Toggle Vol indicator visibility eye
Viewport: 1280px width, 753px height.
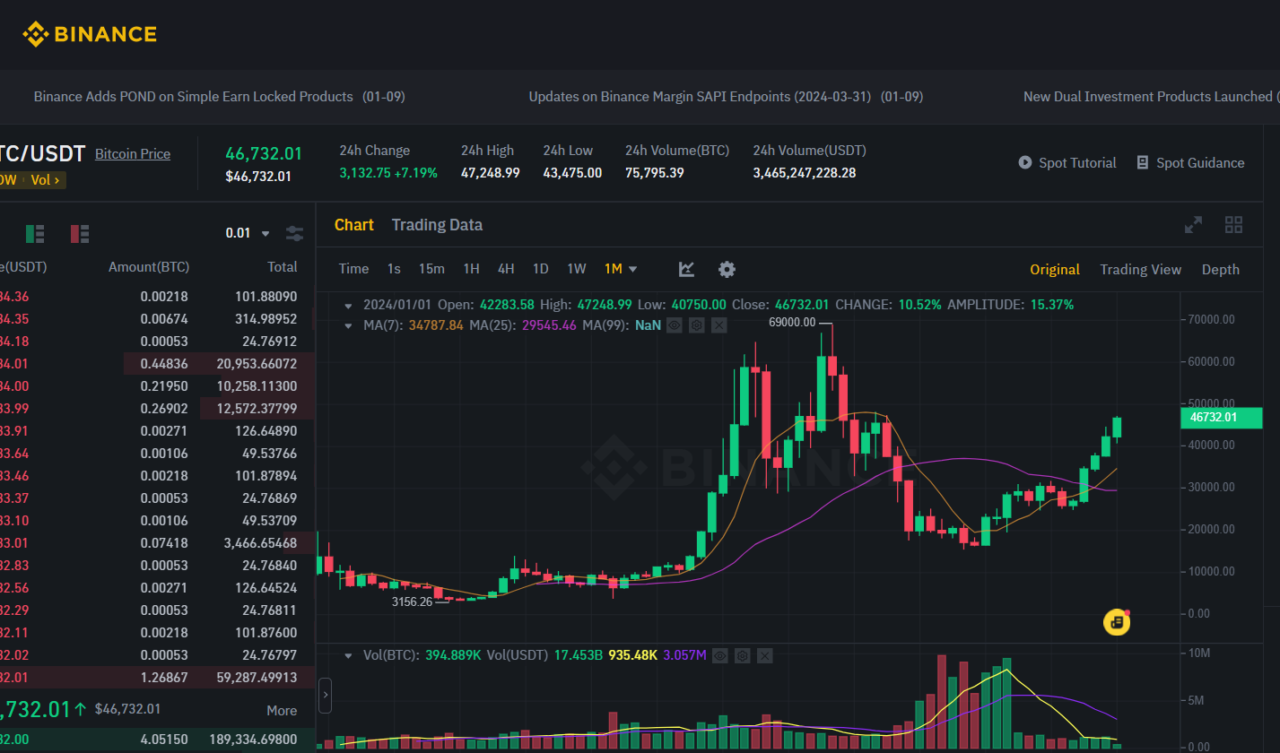coord(720,656)
